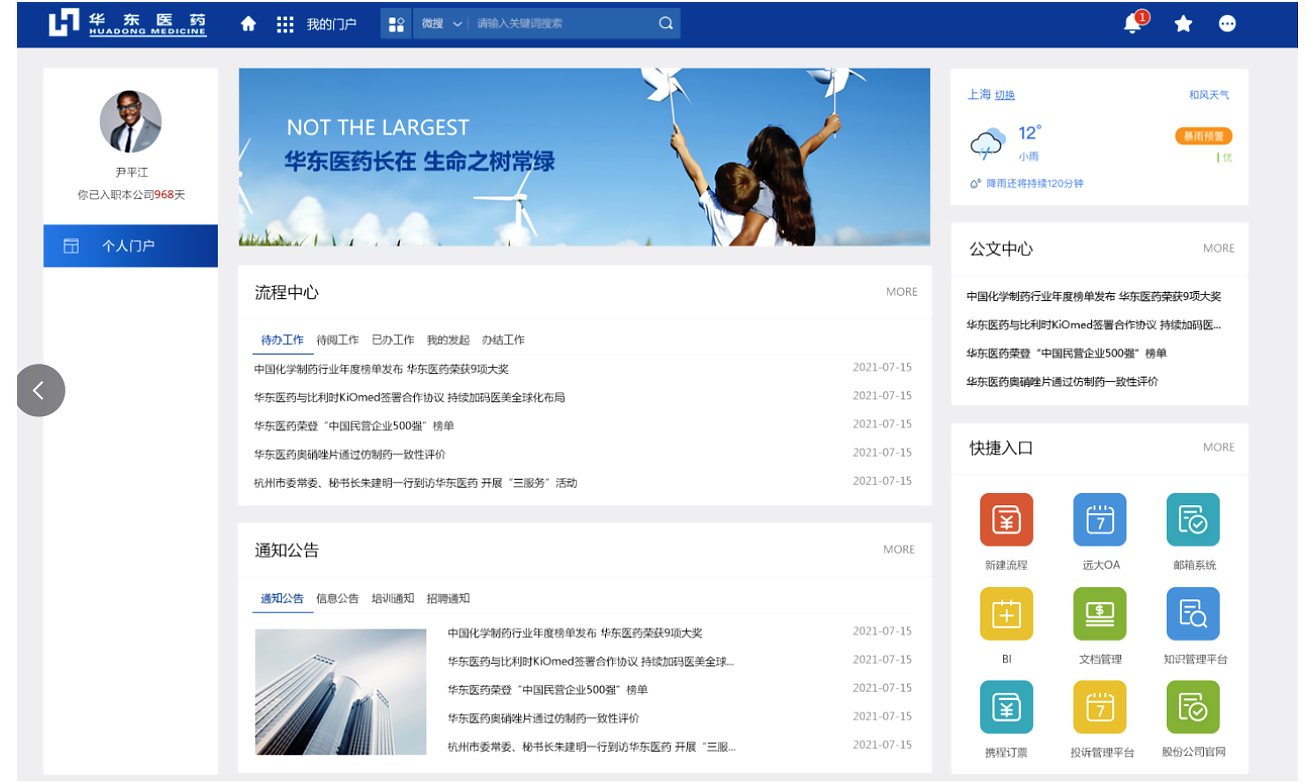Open 华东医药奥硝唑片通过仿制药一致性评价 in 公文中心
The width and height of the screenshot is (1316, 784).
[x=1062, y=382]
